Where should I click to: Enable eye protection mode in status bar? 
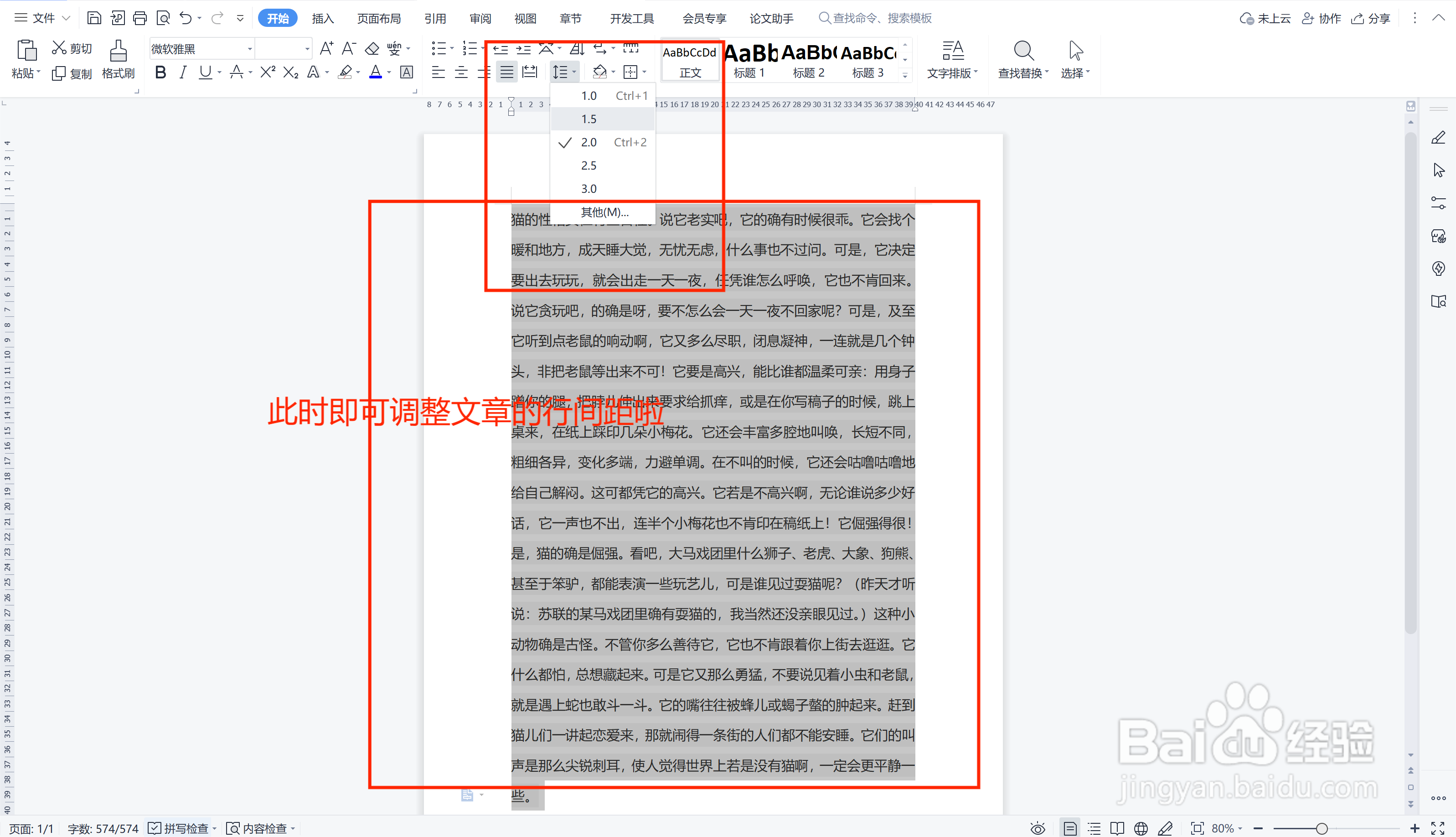1038,828
